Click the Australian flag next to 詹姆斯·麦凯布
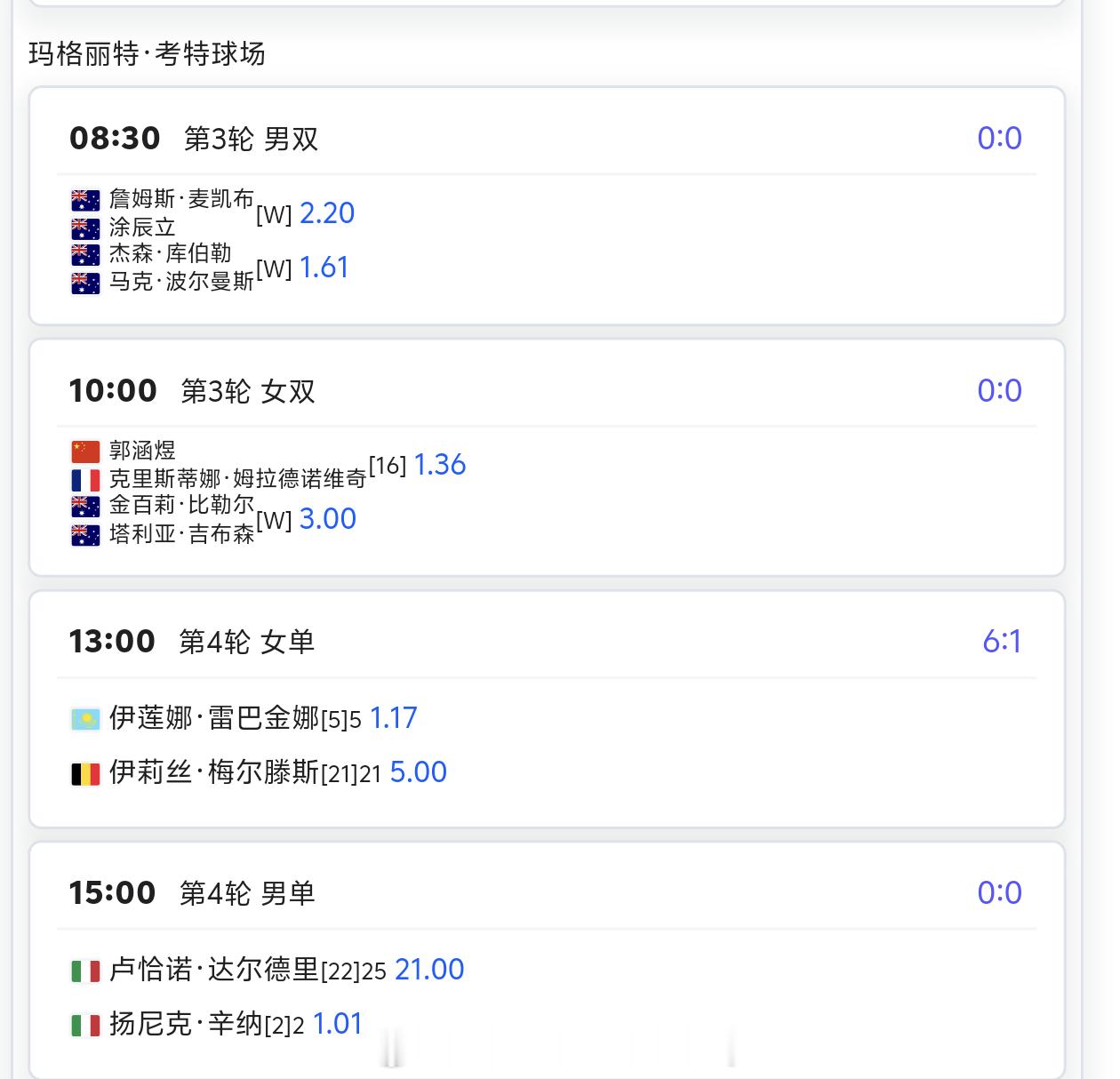Image resolution: width=1120 pixels, height=1079 pixels. pyautogui.click(x=85, y=201)
